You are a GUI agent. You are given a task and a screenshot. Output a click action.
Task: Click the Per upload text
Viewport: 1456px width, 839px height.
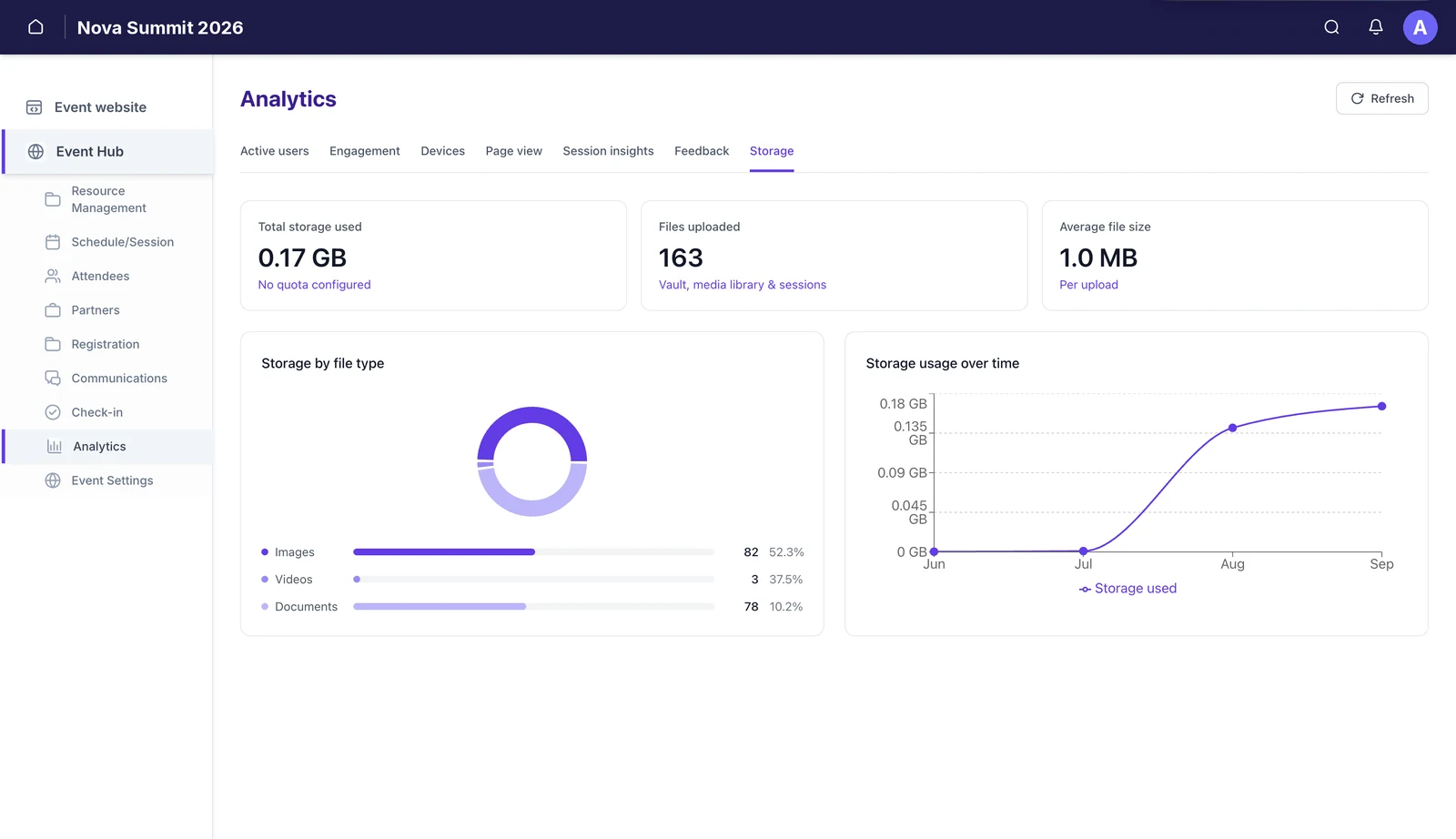[1088, 285]
